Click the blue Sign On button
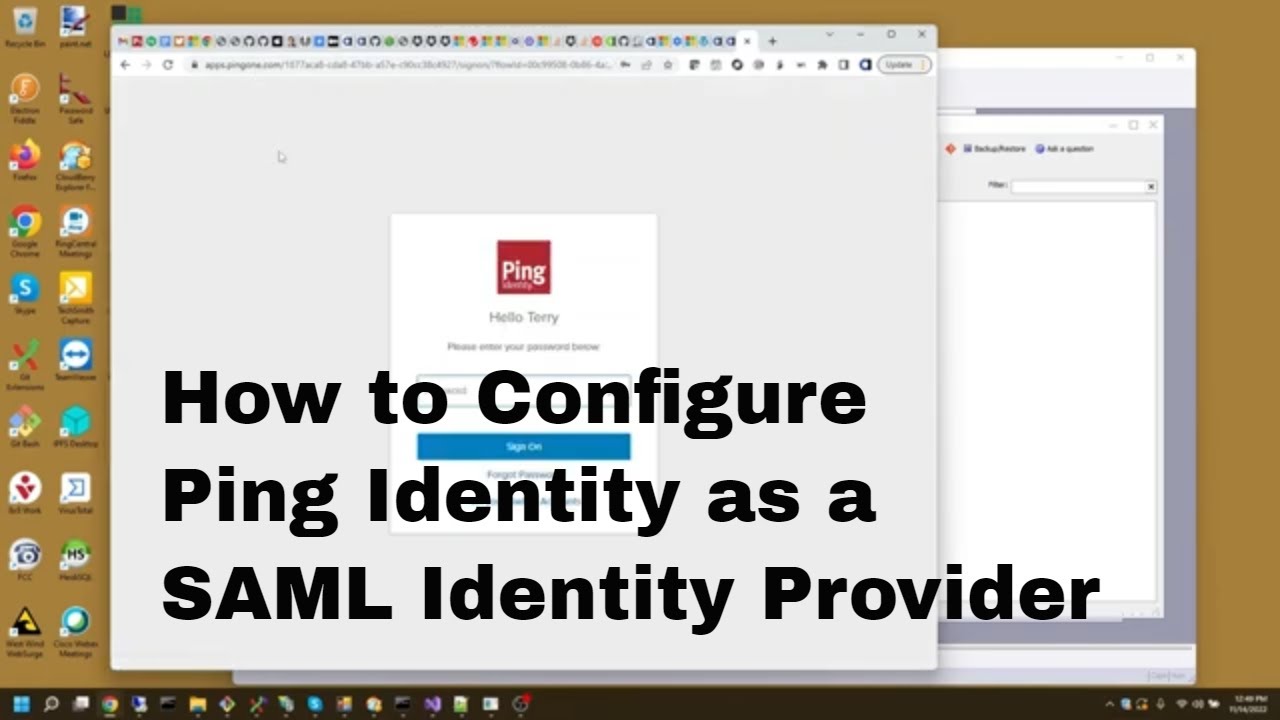 (x=523, y=446)
